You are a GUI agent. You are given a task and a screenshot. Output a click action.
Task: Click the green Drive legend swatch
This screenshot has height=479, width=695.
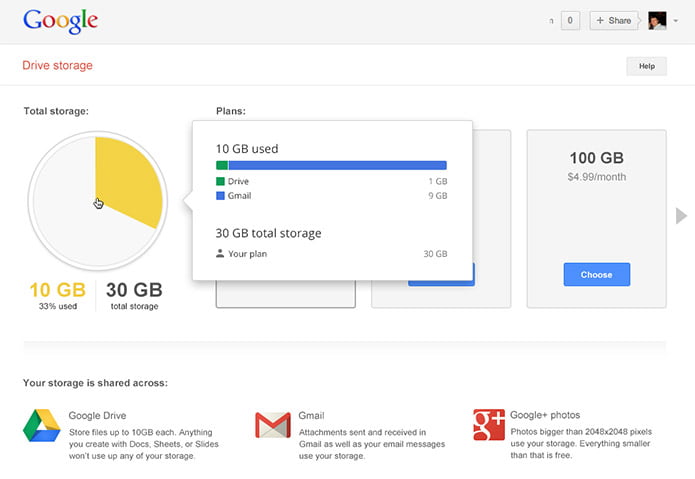pyautogui.click(x=220, y=181)
